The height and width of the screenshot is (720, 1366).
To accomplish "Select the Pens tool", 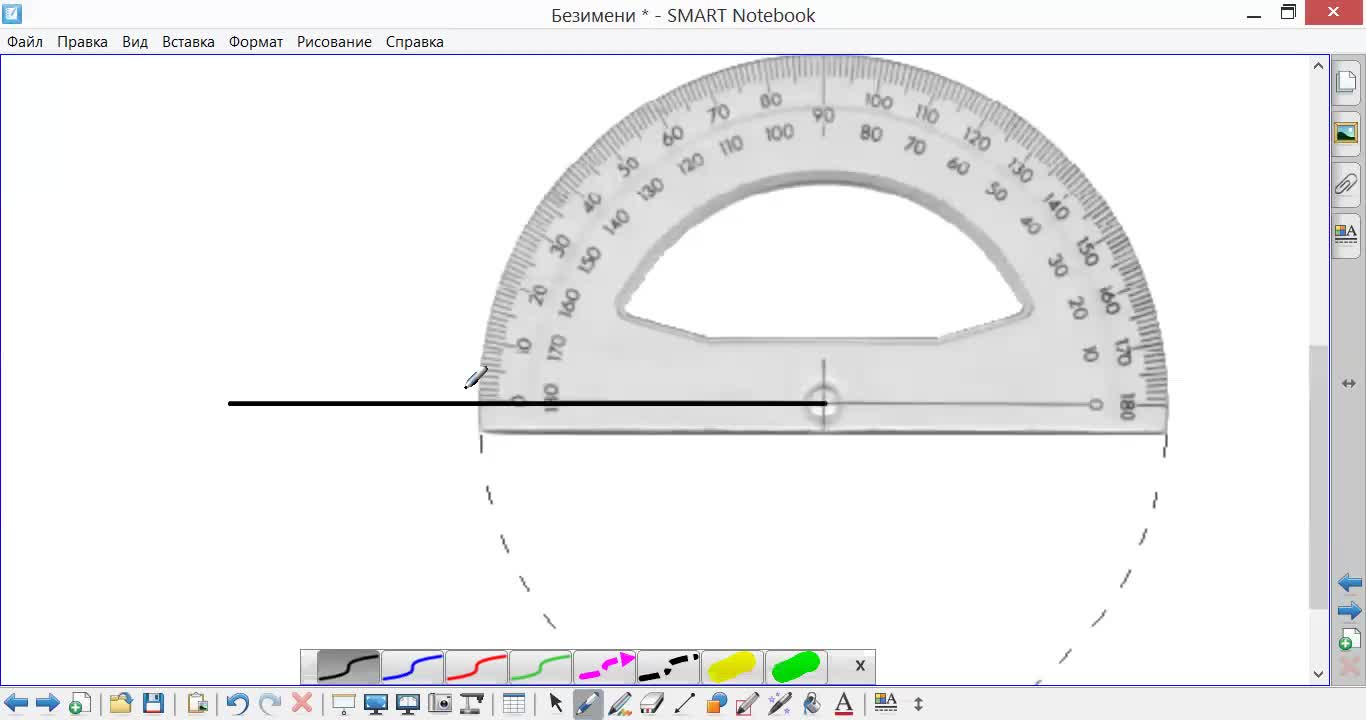I will coord(587,703).
